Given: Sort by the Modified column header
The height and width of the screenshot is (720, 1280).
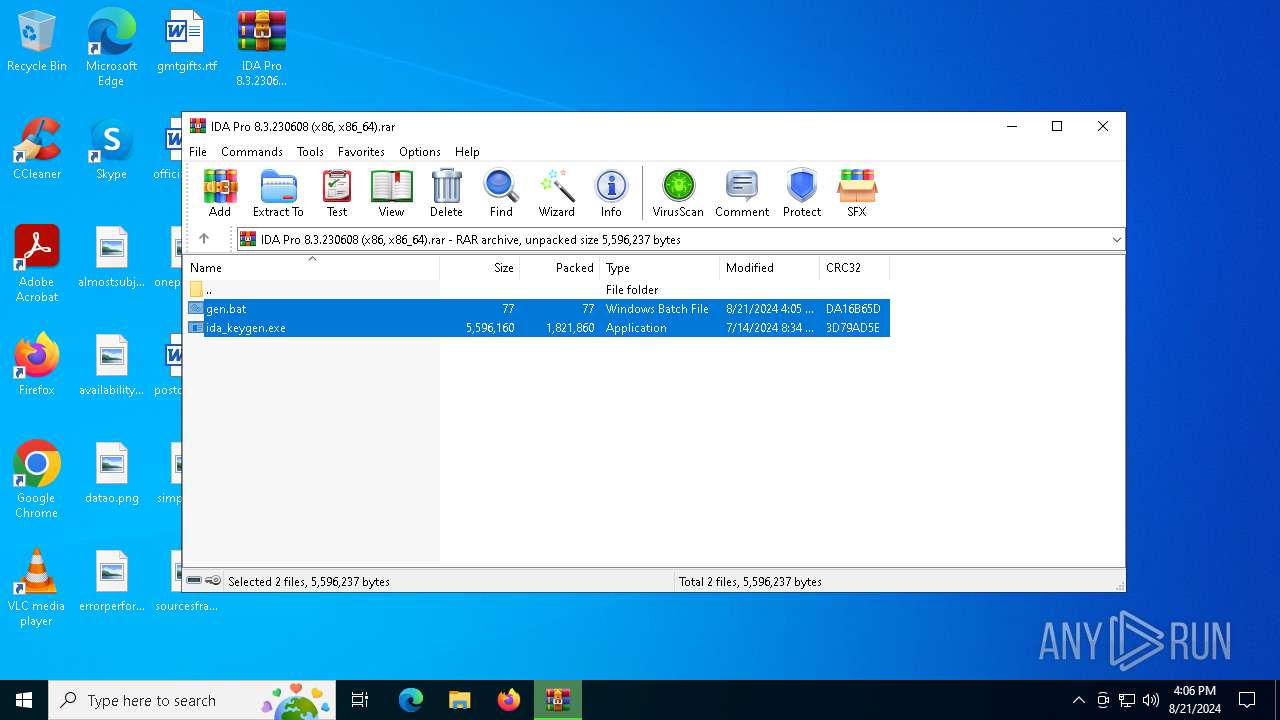Looking at the screenshot, I should pyautogui.click(x=769, y=268).
